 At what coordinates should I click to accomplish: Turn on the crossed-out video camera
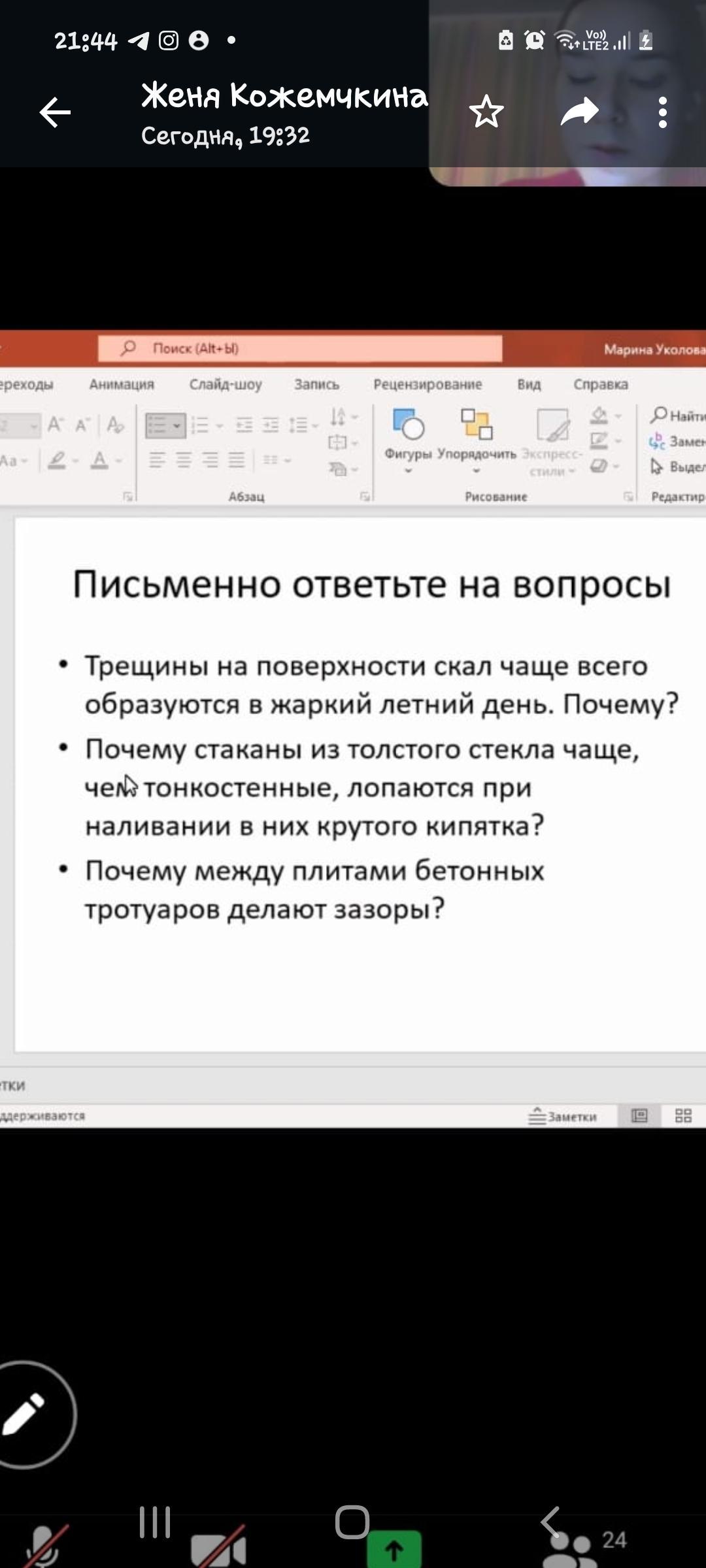click(218, 1547)
